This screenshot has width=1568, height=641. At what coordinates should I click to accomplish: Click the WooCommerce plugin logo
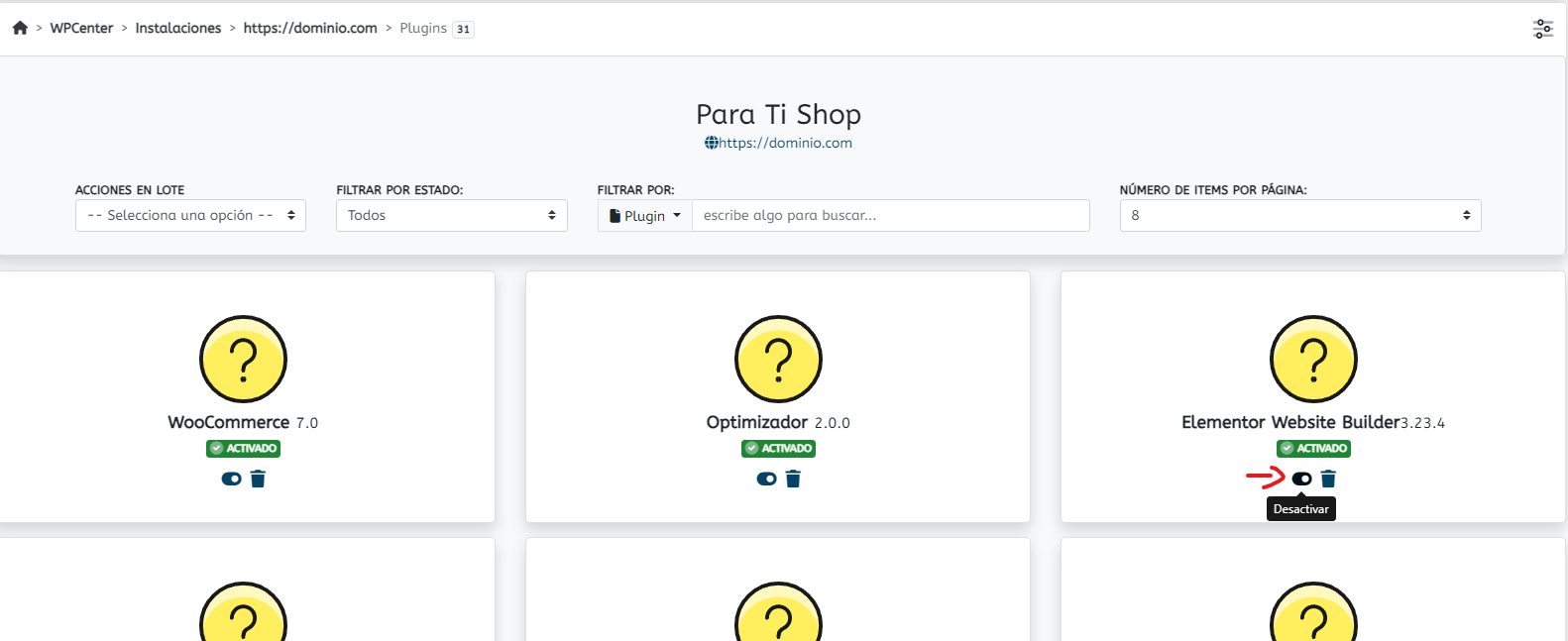coord(243,359)
